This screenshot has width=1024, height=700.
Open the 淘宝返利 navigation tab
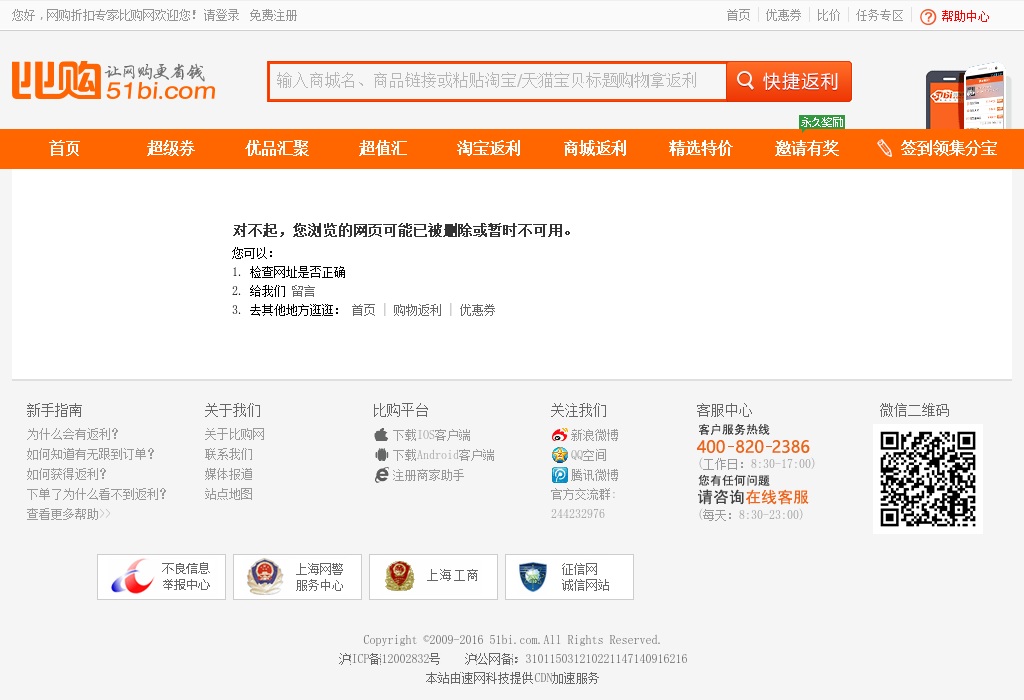coord(489,149)
